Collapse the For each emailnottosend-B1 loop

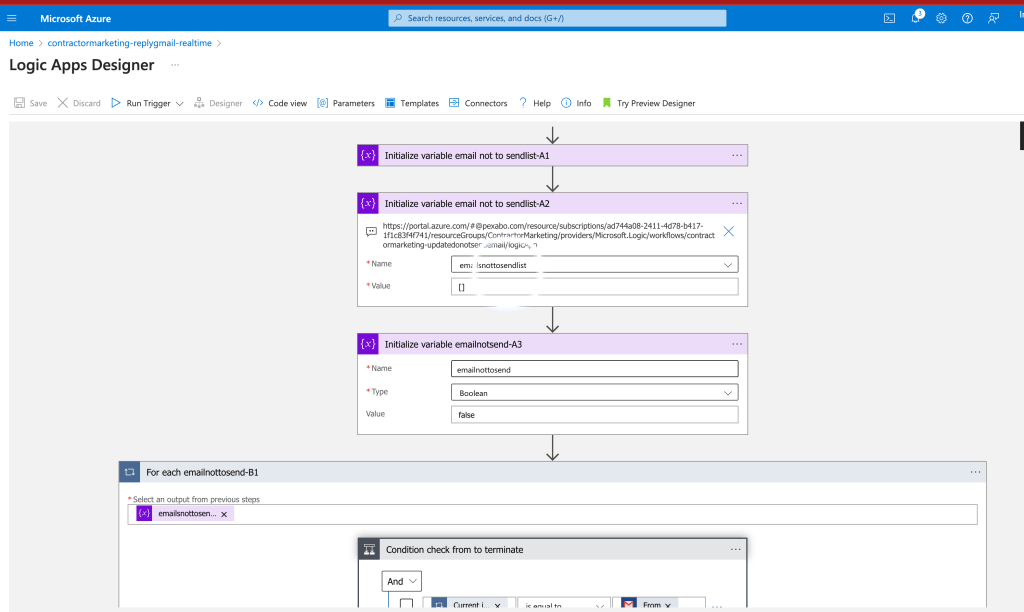coord(552,472)
